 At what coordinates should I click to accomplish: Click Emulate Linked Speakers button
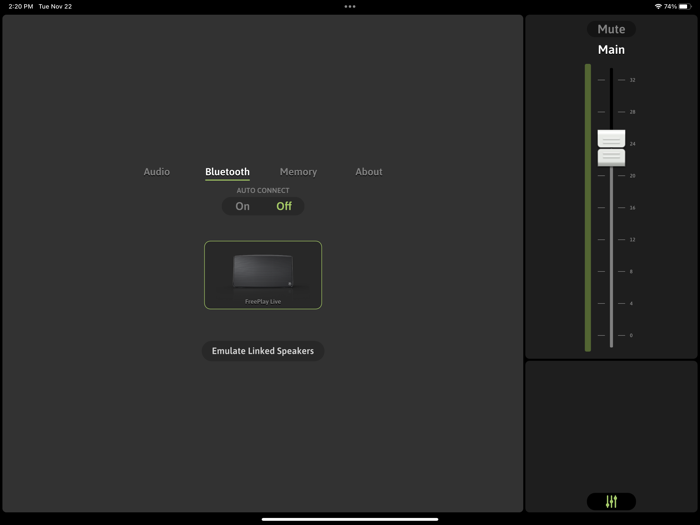coord(263,351)
